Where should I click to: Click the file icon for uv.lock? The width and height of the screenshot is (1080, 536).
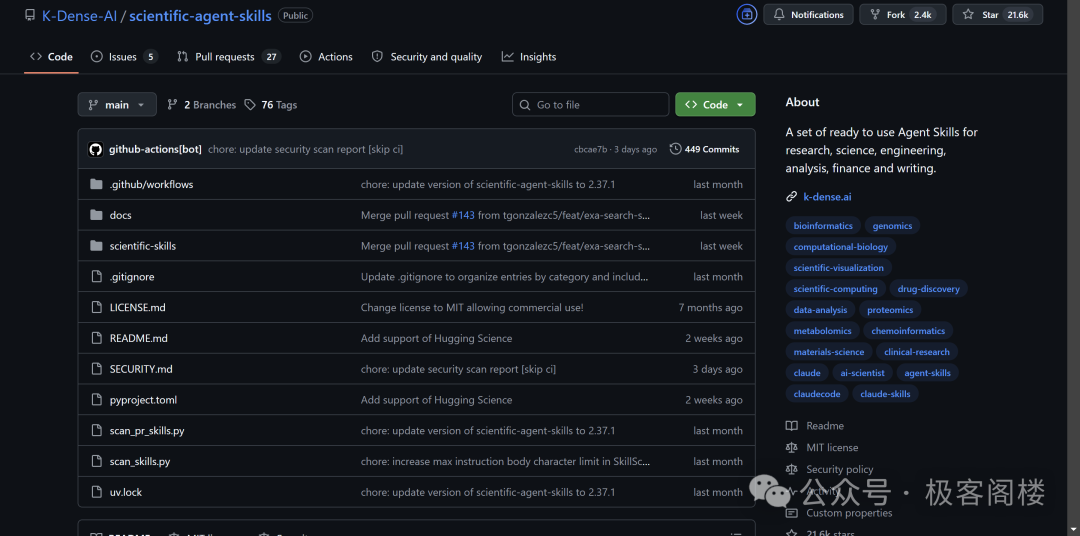tap(96, 492)
